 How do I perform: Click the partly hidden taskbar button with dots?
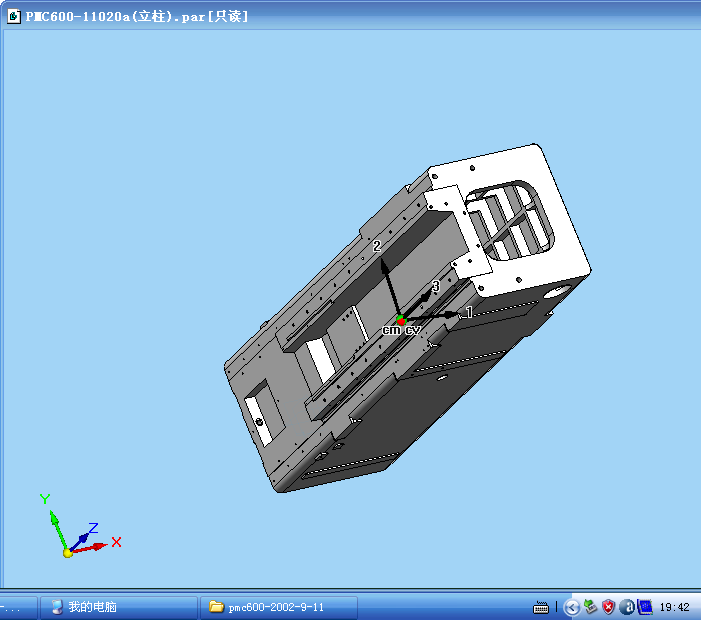tap(18, 607)
